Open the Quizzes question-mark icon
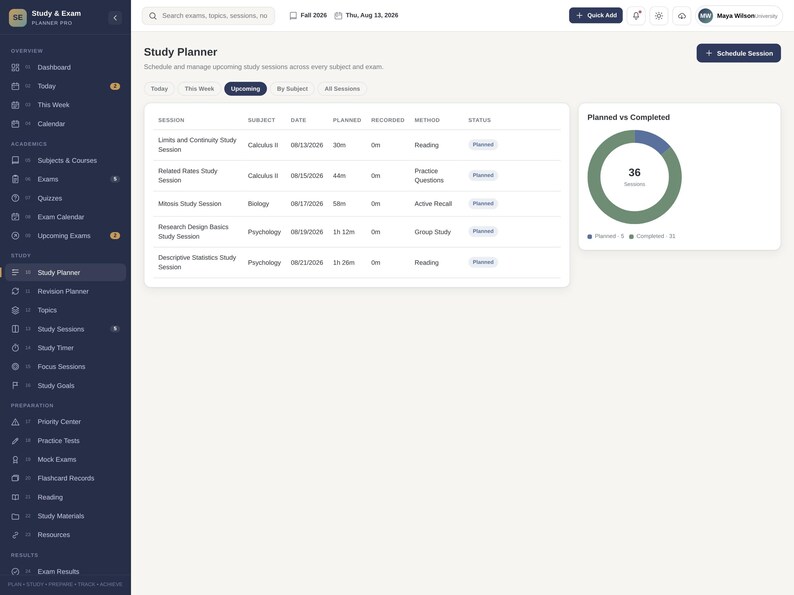Image resolution: width=794 pixels, height=595 pixels. pos(15,198)
